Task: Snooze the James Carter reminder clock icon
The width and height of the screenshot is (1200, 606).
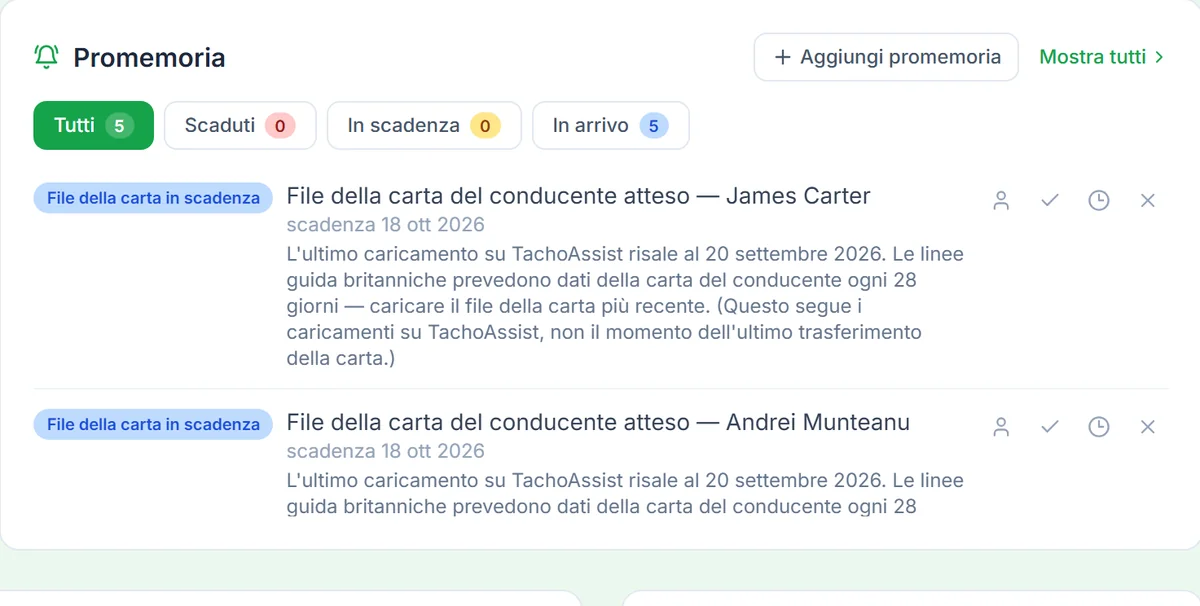Action: [1099, 200]
